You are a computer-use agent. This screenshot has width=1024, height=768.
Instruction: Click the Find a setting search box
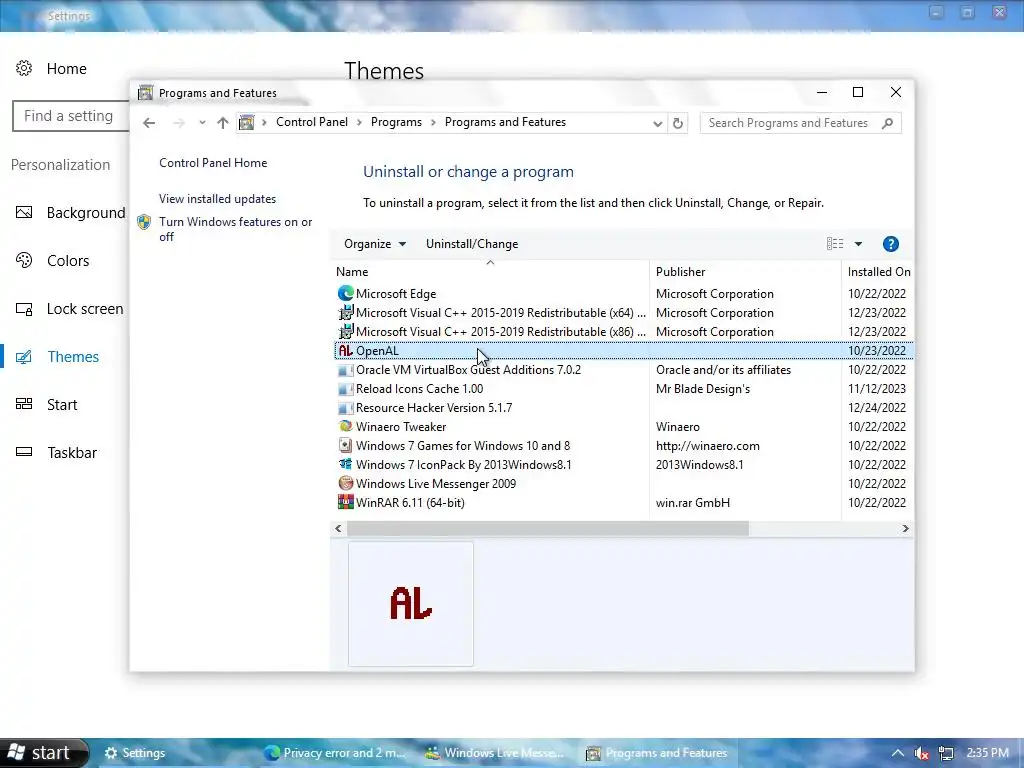71,116
